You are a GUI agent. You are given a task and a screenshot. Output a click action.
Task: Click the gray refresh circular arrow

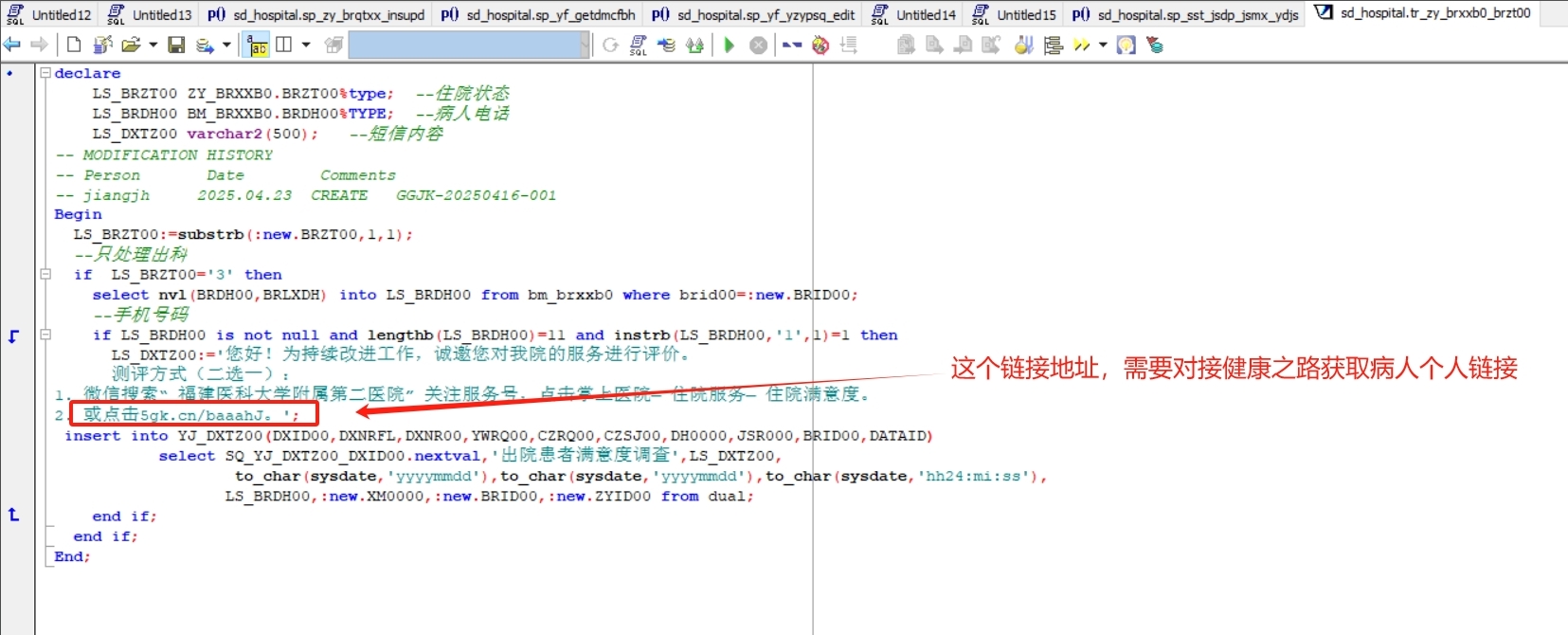coord(611,45)
